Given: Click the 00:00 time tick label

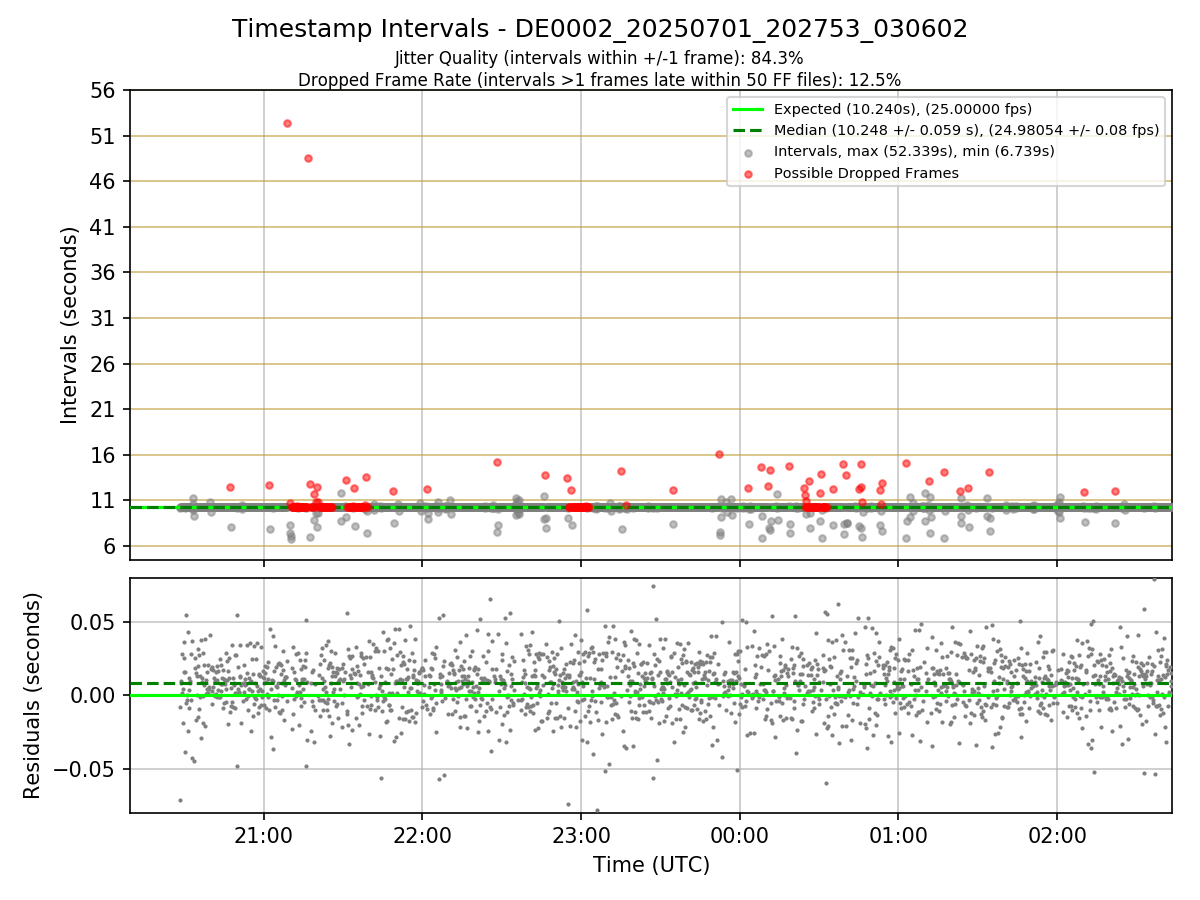Looking at the screenshot, I should [x=739, y=834].
